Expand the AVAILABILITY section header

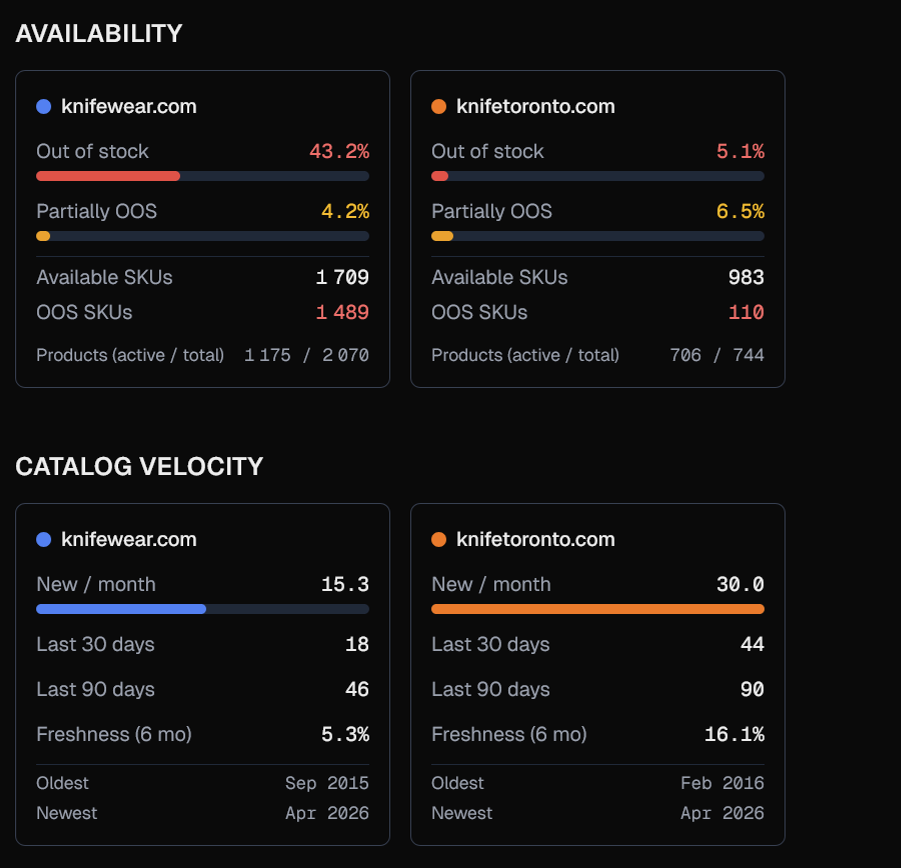point(98,32)
